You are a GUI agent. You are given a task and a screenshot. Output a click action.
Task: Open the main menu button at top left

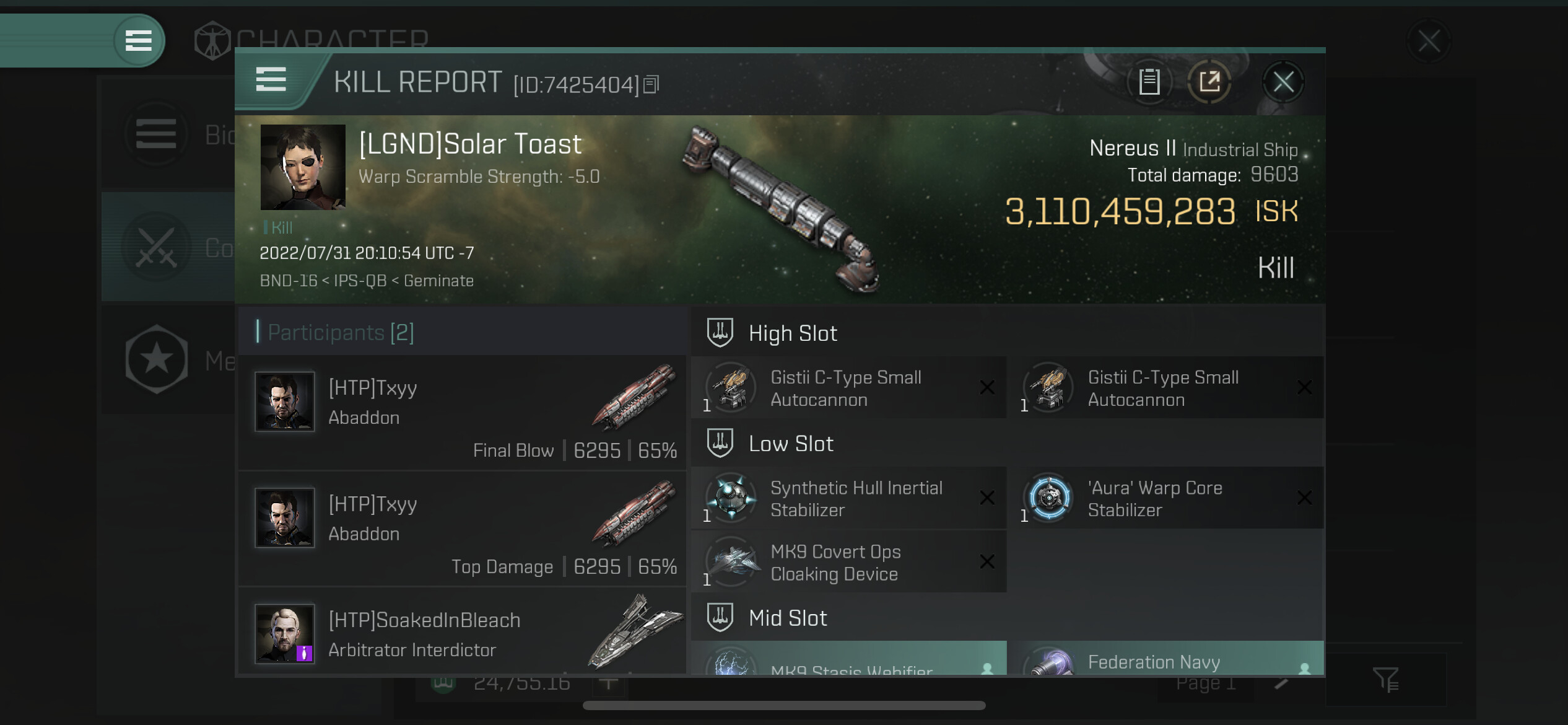pyautogui.click(x=139, y=41)
